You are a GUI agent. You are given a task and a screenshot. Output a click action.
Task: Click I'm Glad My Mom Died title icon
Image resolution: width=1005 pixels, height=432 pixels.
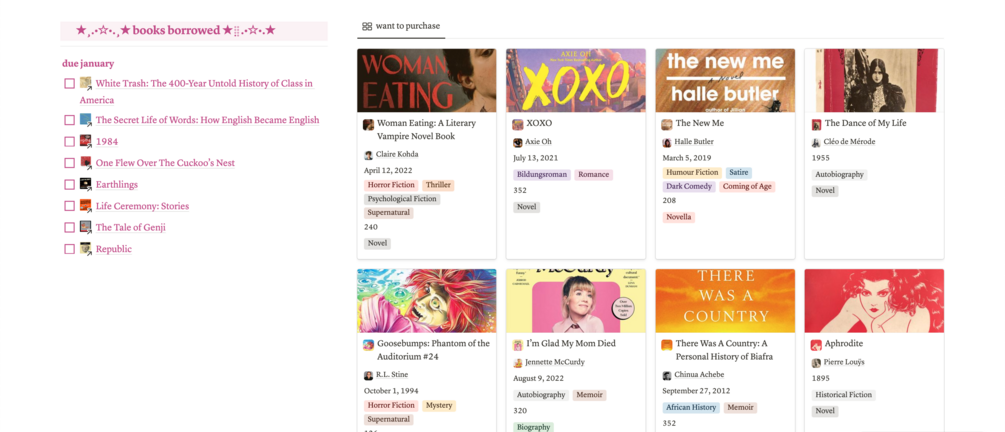(517, 345)
